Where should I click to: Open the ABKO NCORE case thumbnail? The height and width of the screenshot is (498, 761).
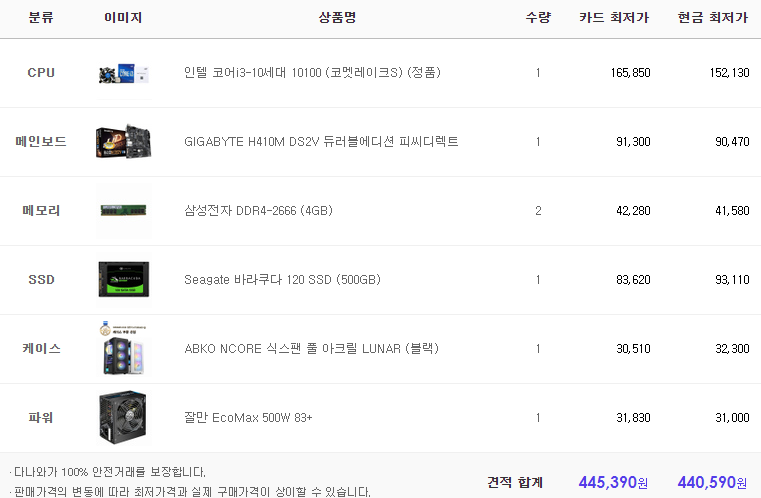click(124, 349)
